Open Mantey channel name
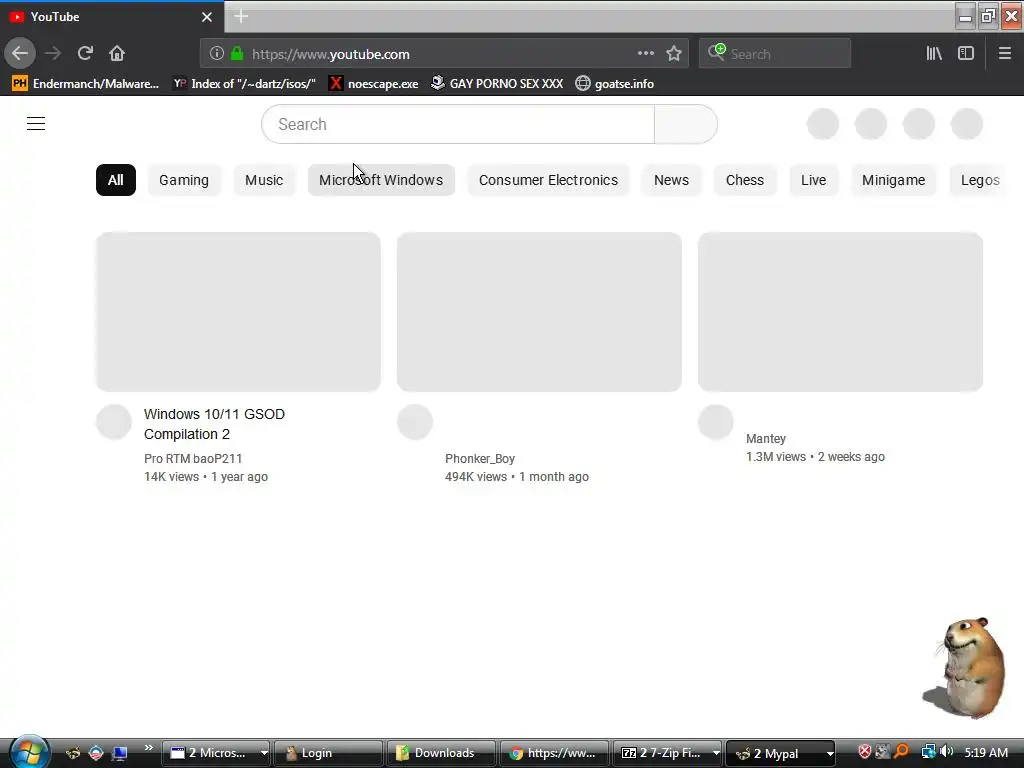1024x768 pixels. [x=765, y=439]
